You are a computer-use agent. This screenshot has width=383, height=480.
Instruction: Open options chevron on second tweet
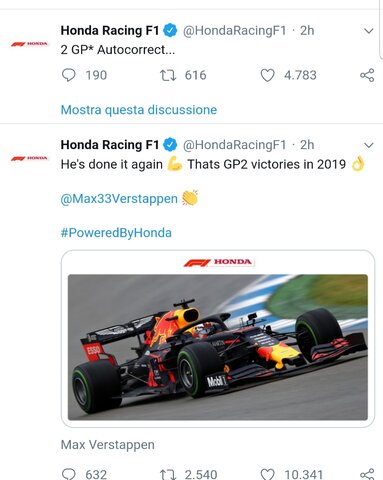369,145
